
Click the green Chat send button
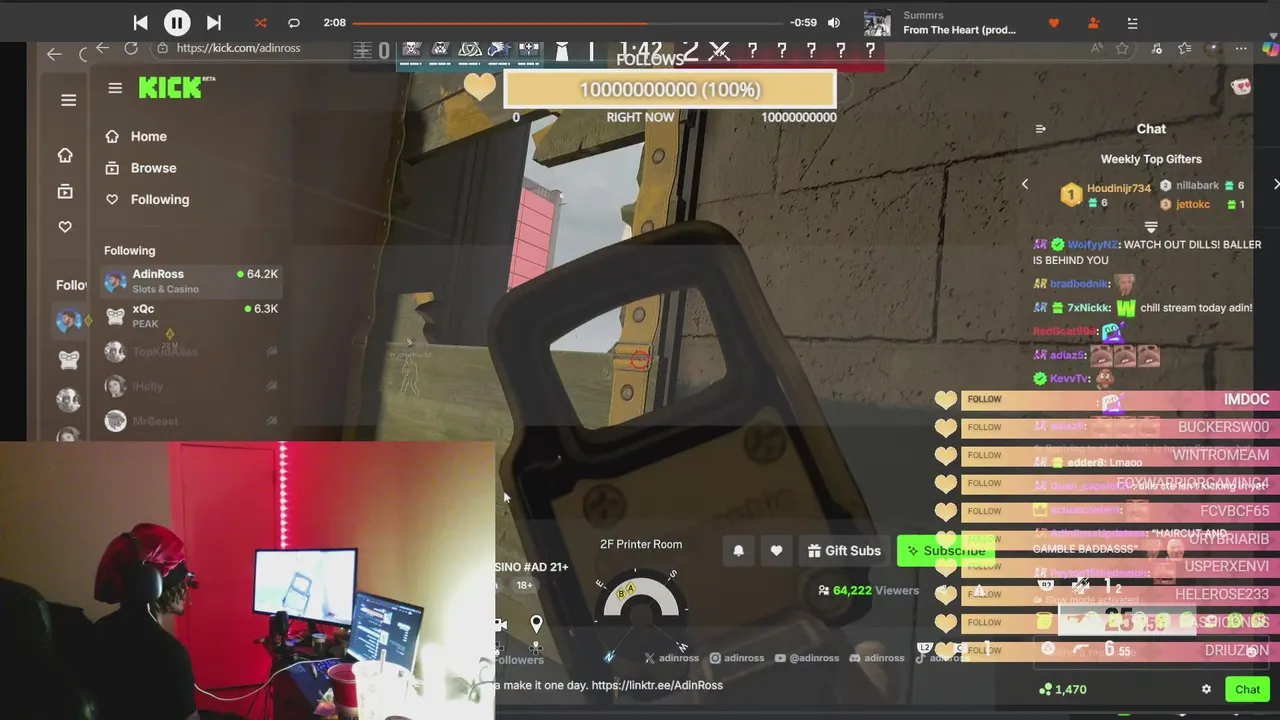point(1247,689)
